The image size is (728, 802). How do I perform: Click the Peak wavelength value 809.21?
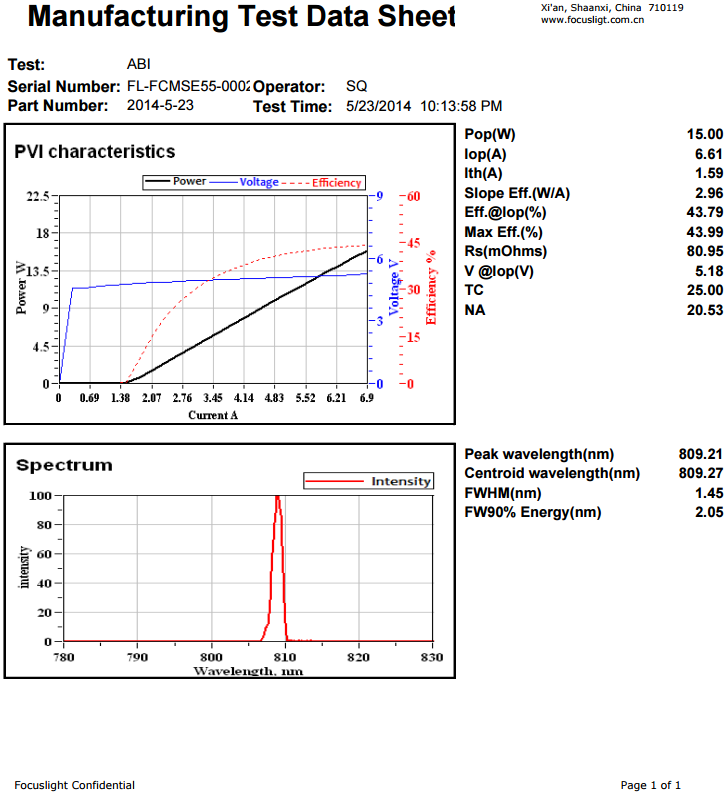(701, 454)
